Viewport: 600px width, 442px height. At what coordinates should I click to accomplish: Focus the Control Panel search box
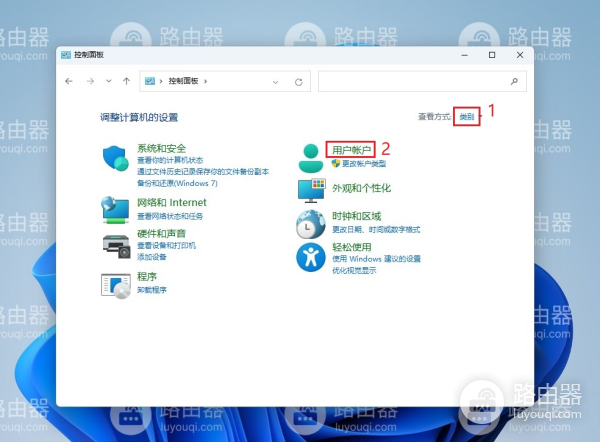click(422, 81)
